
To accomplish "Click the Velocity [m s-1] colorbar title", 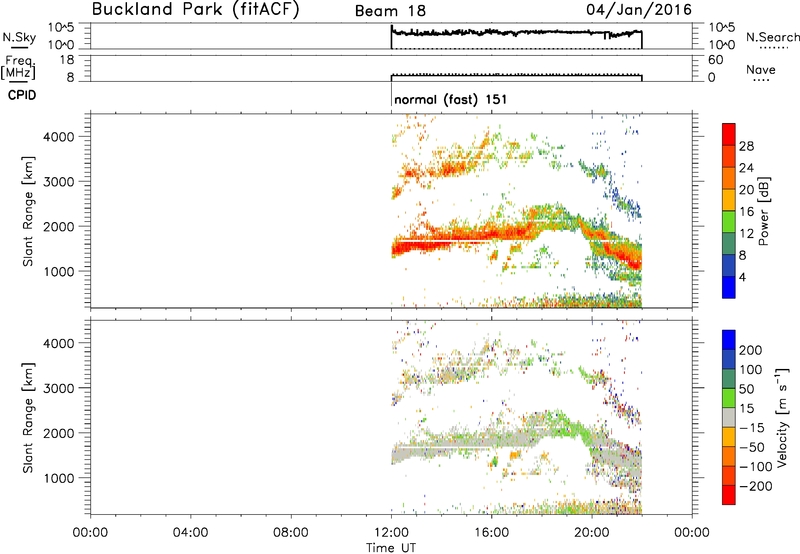I will click(x=782, y=418).
